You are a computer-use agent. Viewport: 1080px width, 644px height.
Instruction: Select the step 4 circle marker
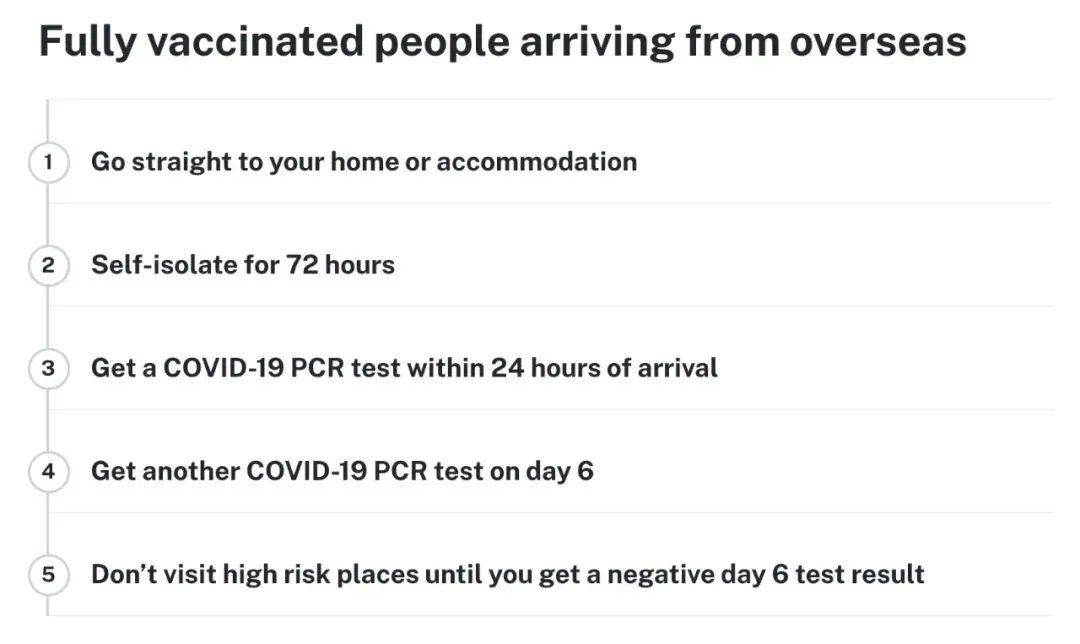point(48,471)
